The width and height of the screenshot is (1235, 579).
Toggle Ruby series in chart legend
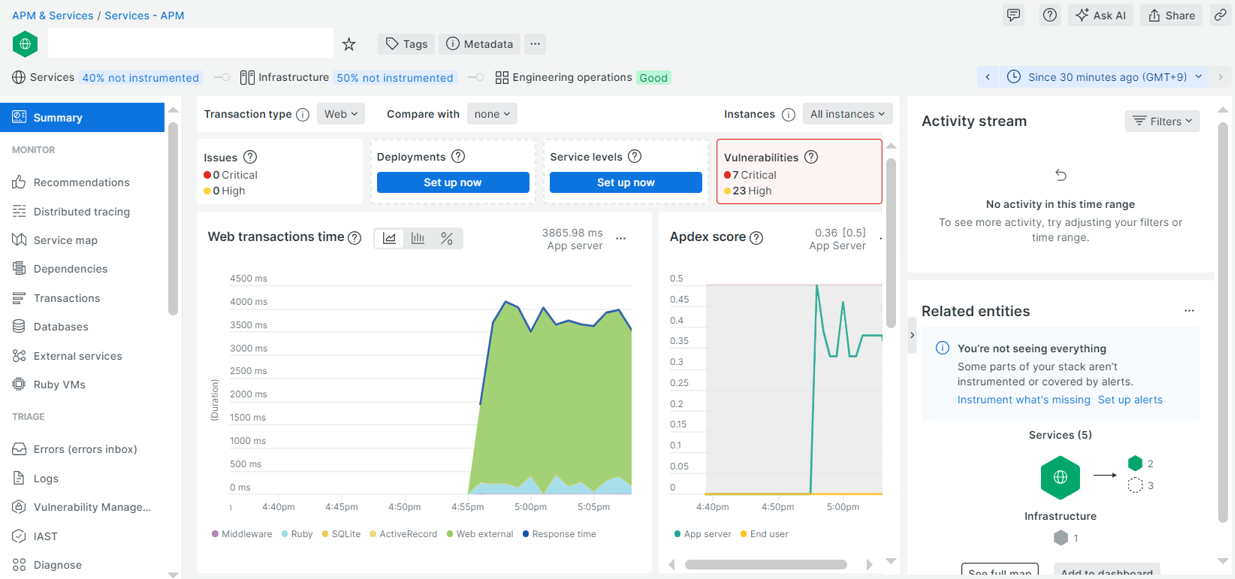[297, 534]
